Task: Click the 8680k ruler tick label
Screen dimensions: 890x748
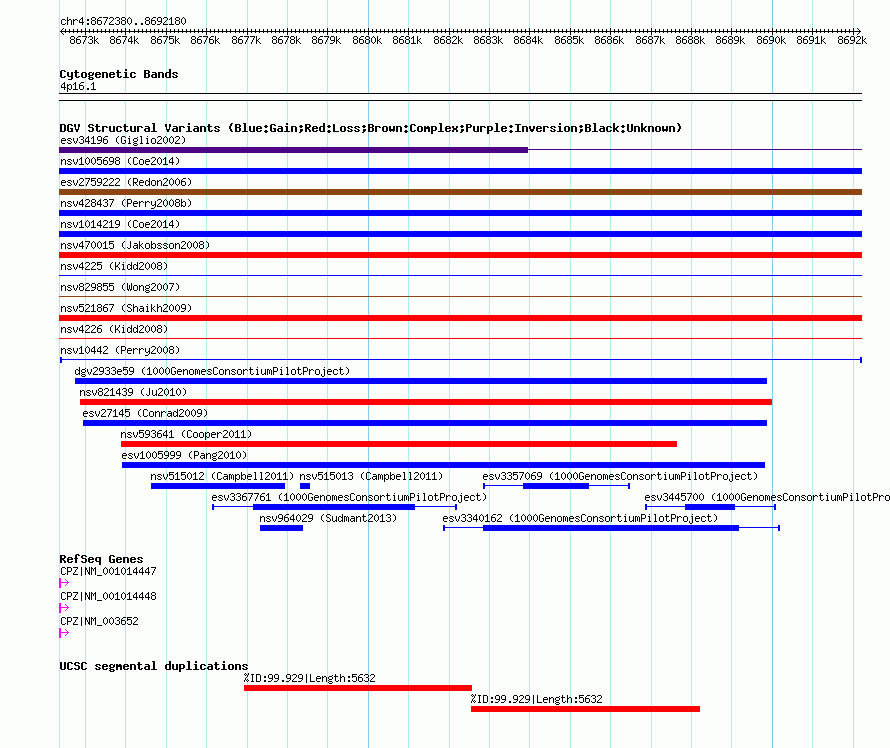Action: [x=367, y=40]
